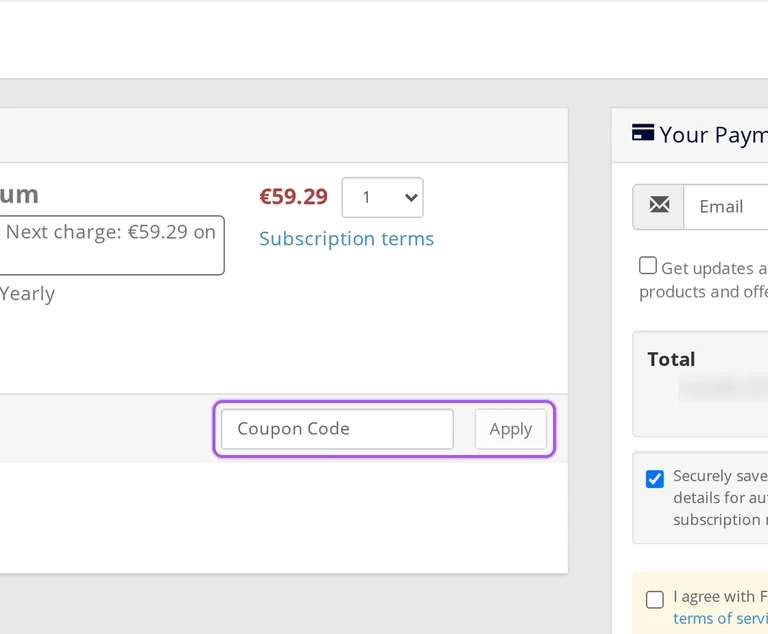
Task: Open the quantity dropdown showing 1
Action: pyautogui.click(x=383, y=197)
